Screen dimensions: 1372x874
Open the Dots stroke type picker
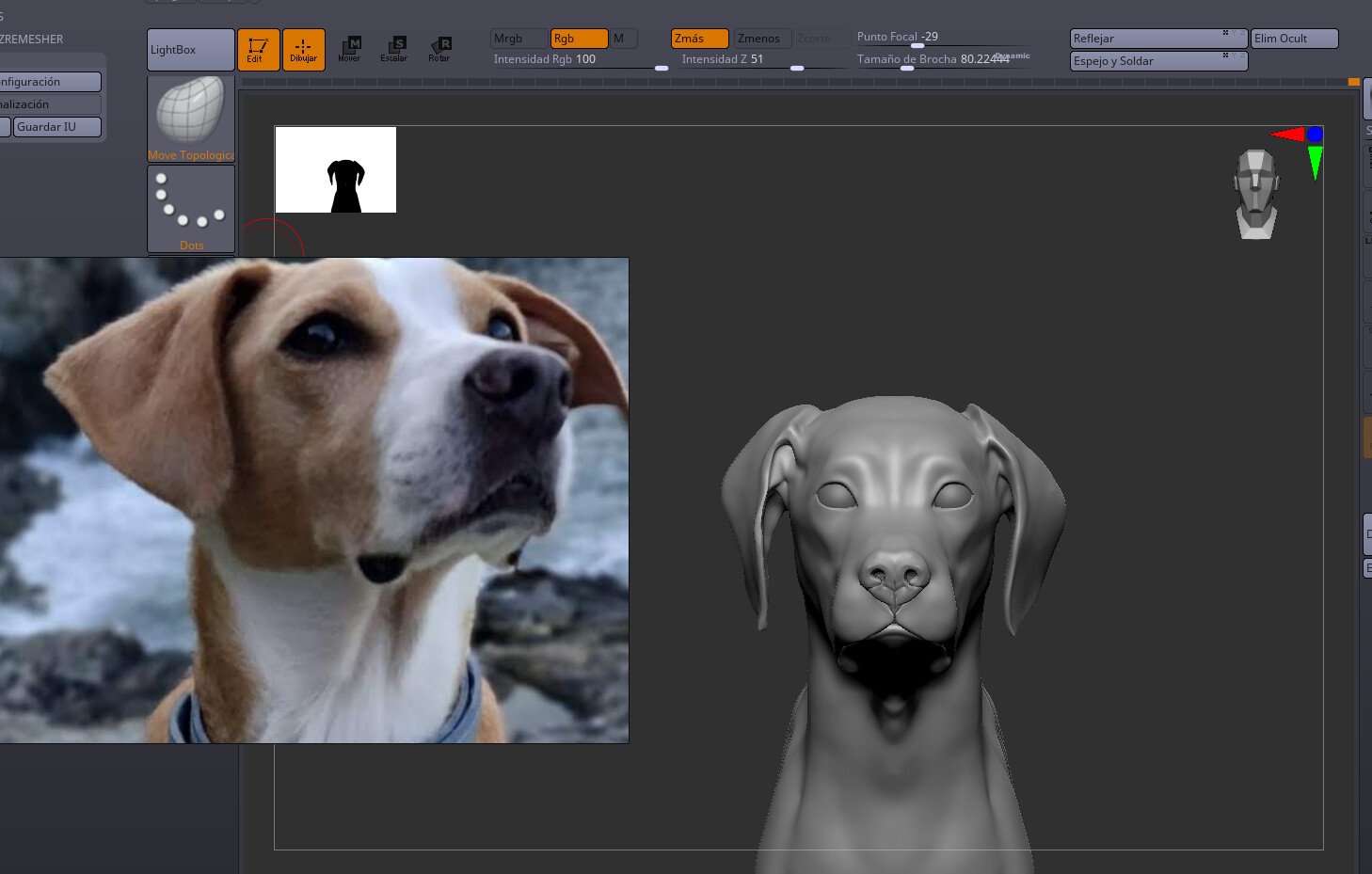pos(191,209)
